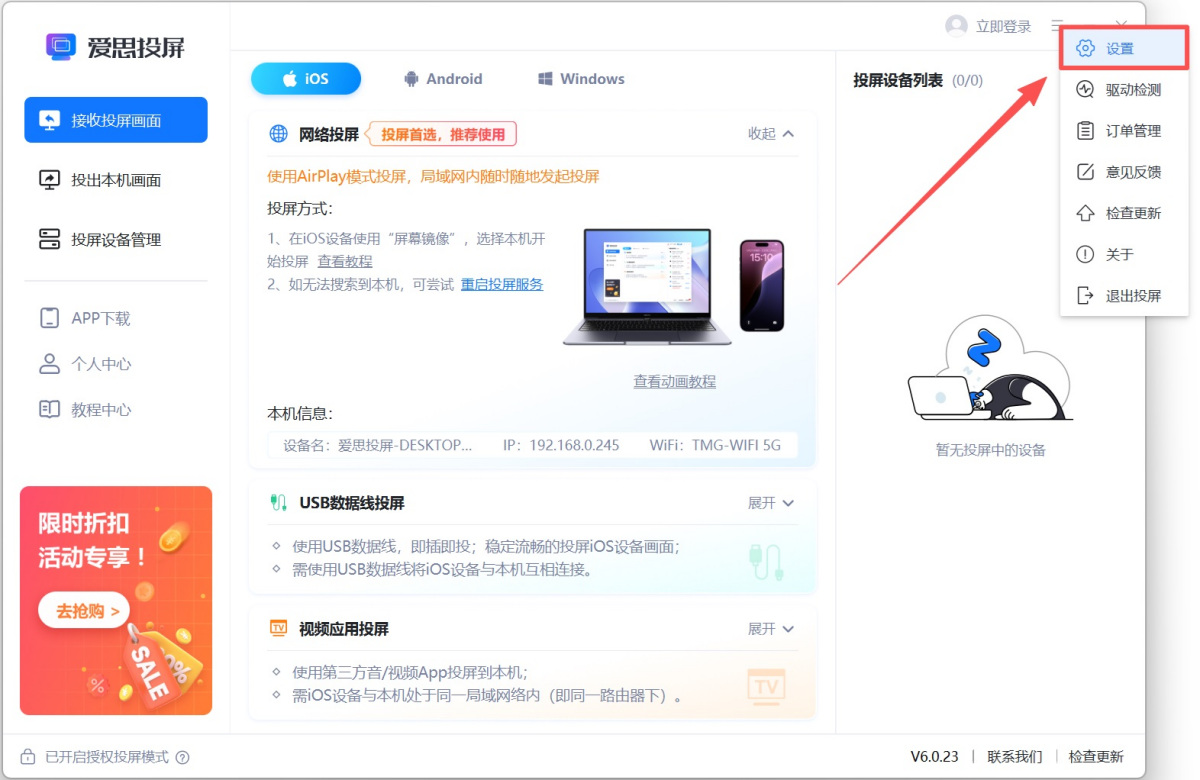Expand the 视频应用投屏 section
This screenshot has width=1200, height=780.
(x=768, y=629)
